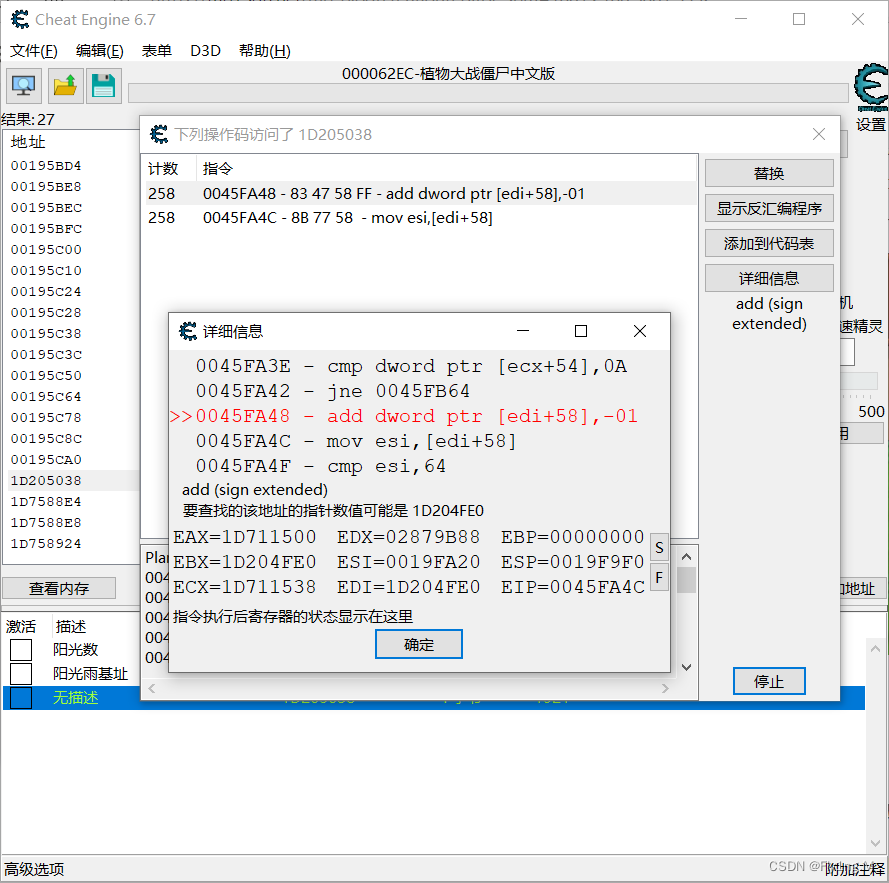The image size is (889, 883).
Task: Click the EAX=1D711500 register value
Action: tap(244, 537)
